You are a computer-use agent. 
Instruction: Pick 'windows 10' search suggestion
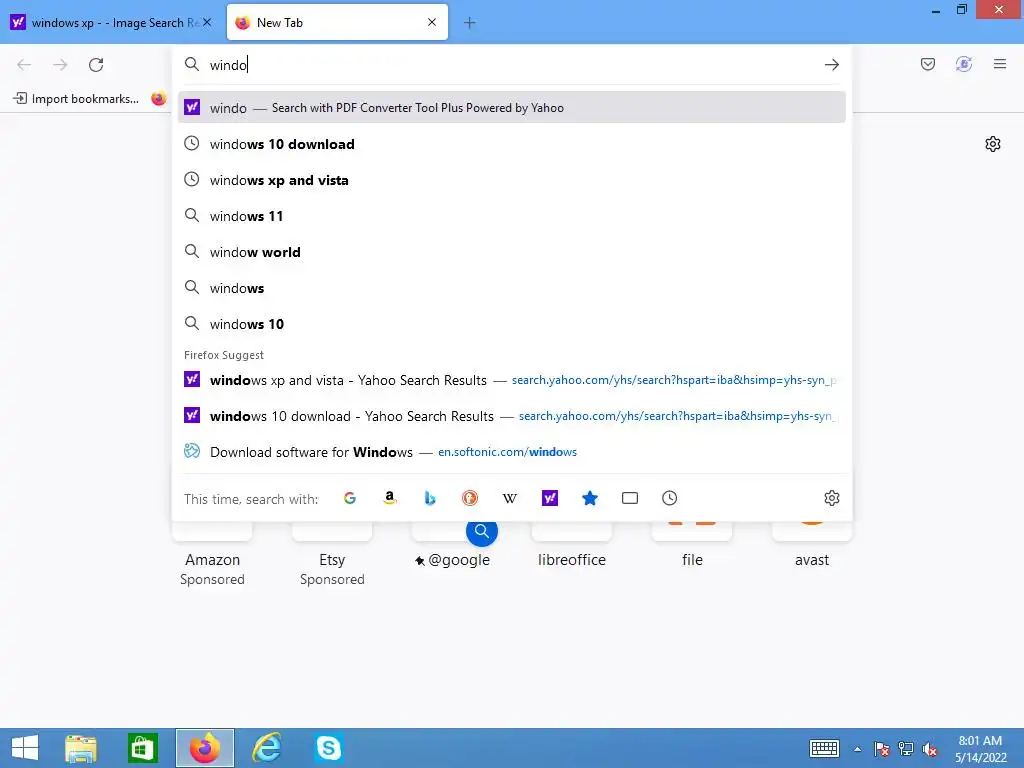click(511, 324)
